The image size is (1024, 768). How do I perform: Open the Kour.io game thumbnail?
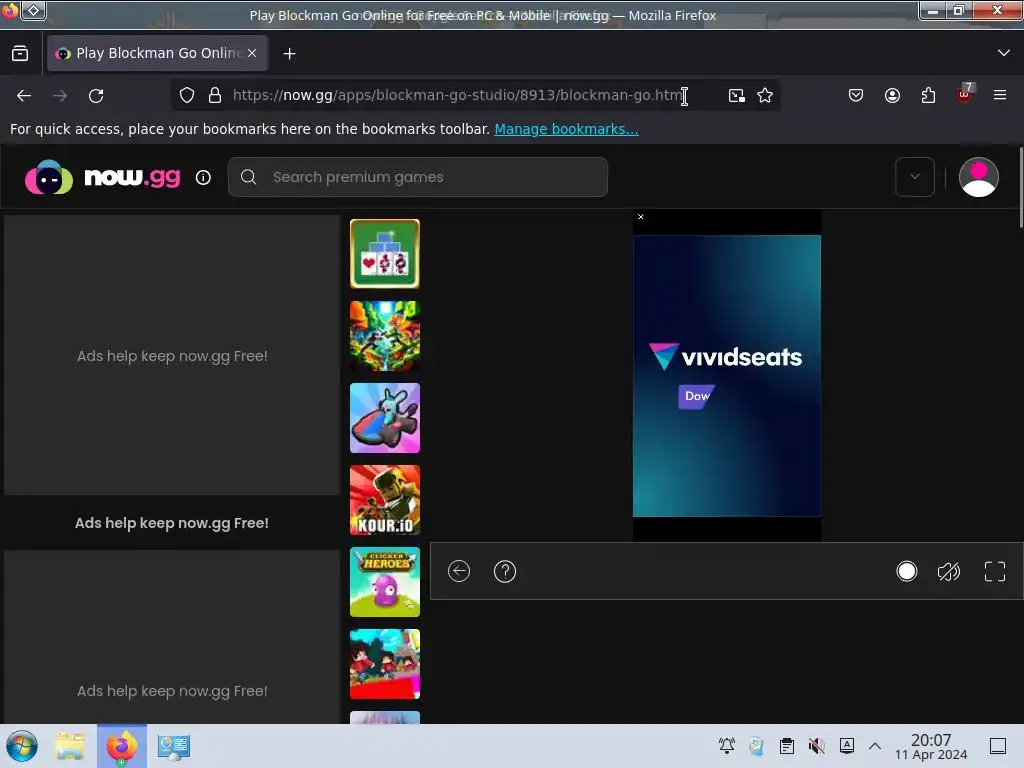tap(385, 500)
